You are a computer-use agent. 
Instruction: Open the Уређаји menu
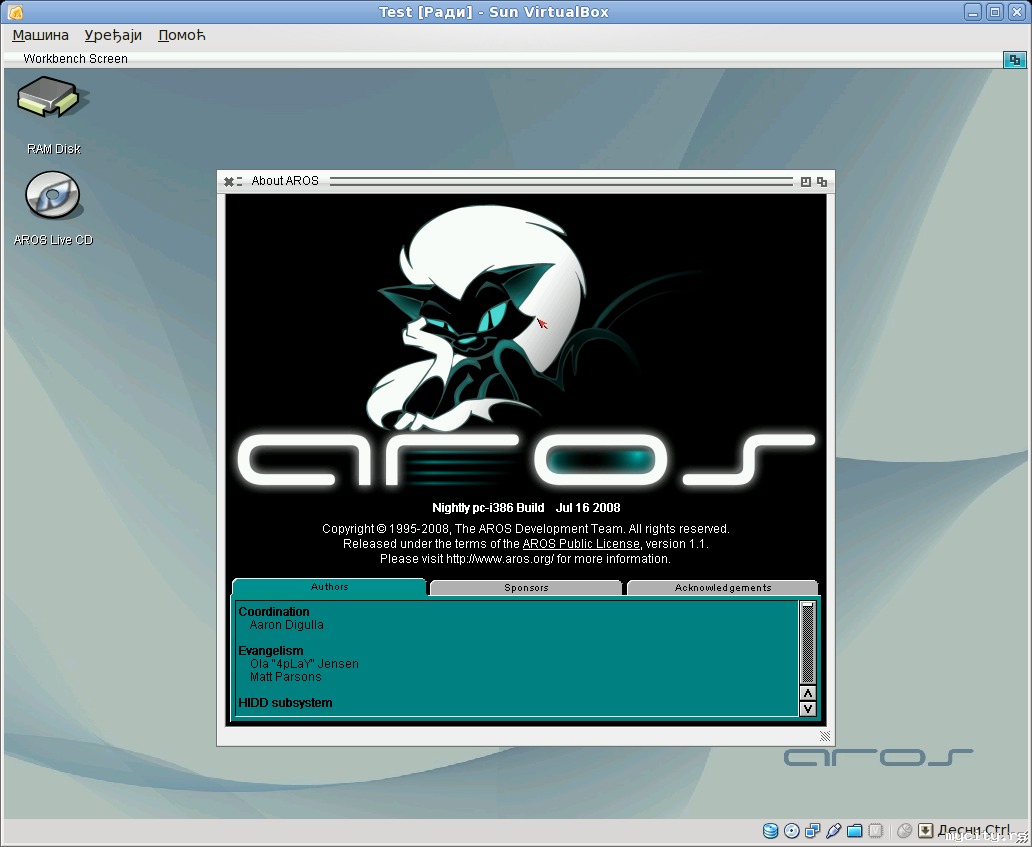tap(113, 36)
